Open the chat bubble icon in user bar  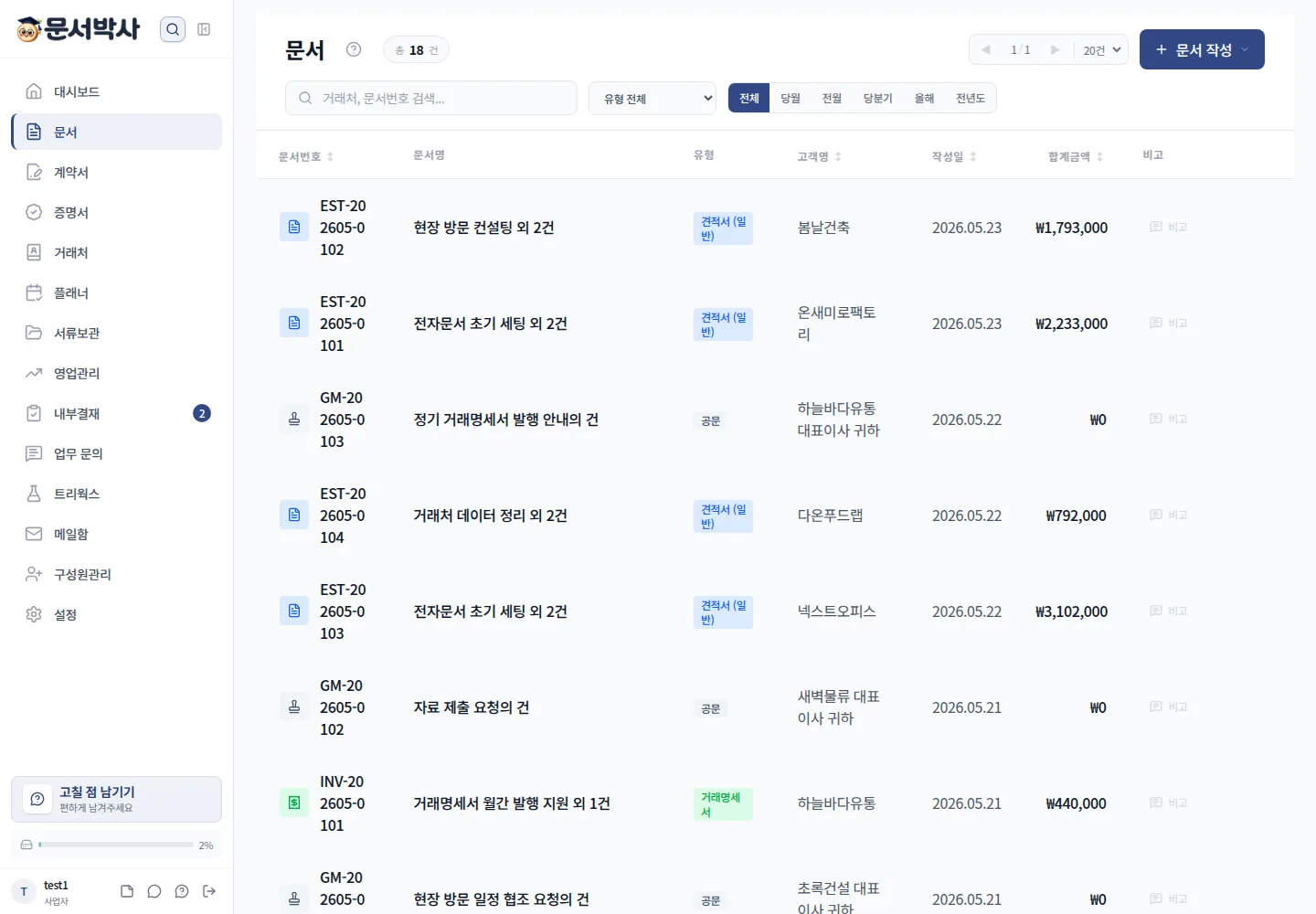[154, 891]
